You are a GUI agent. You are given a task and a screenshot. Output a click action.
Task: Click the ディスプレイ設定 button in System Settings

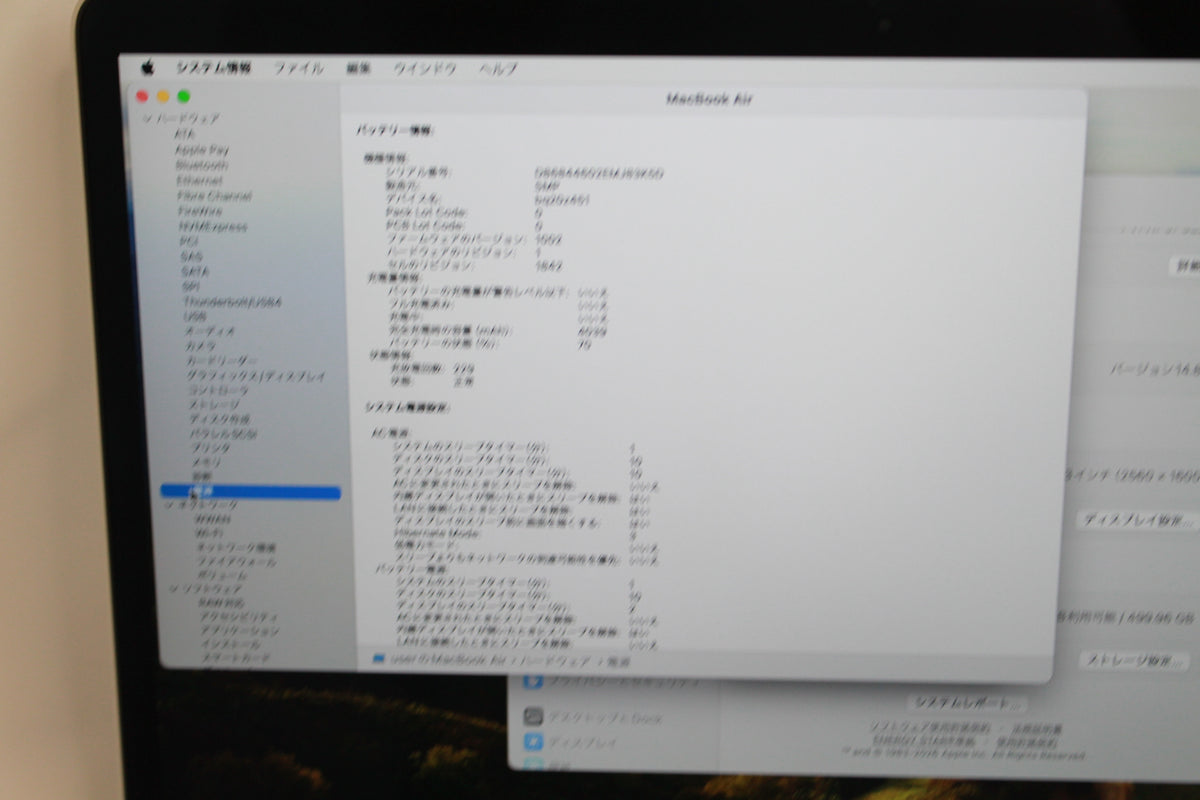click(x=1138, y=520)
